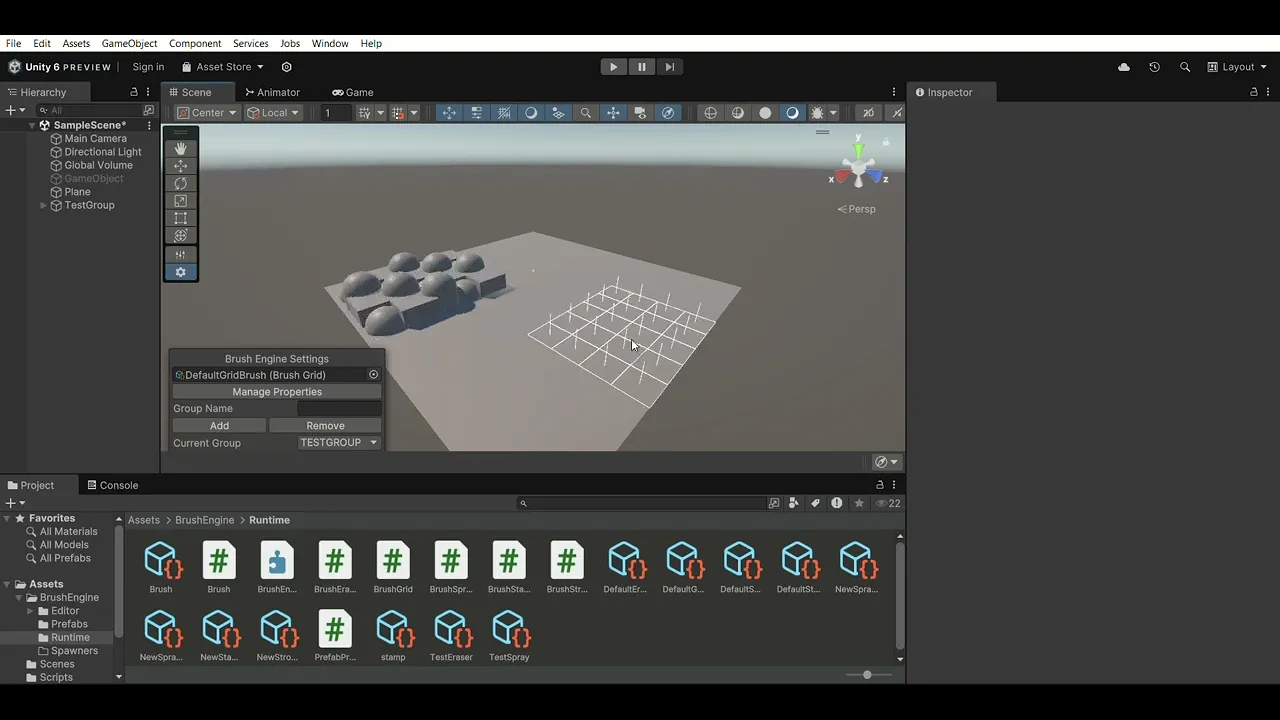This screenshot has height=720, width=1280.
Task: Click the Play button
Action: click(613, 67)
